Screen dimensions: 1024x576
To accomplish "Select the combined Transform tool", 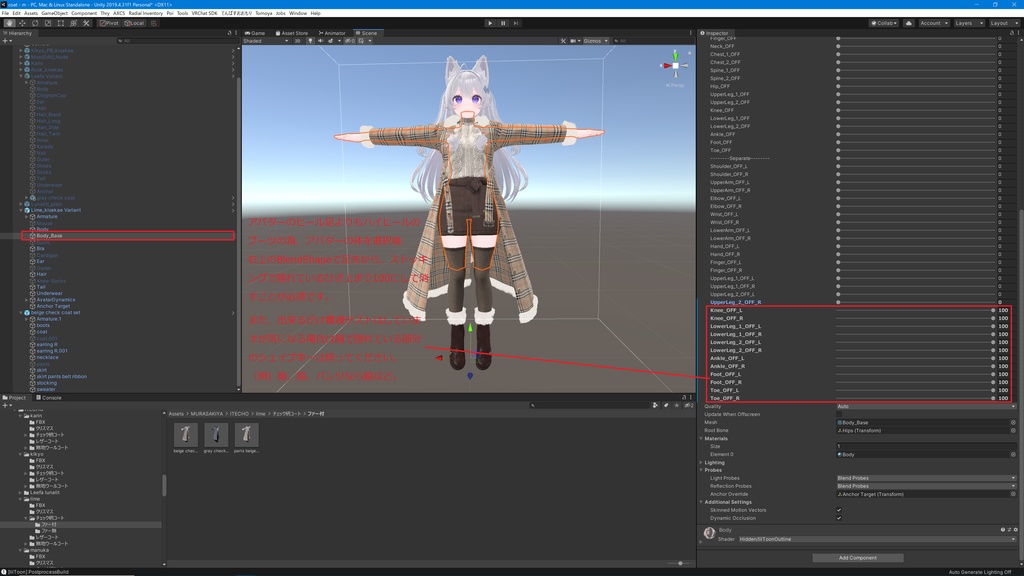I will (x=73, y=23).
